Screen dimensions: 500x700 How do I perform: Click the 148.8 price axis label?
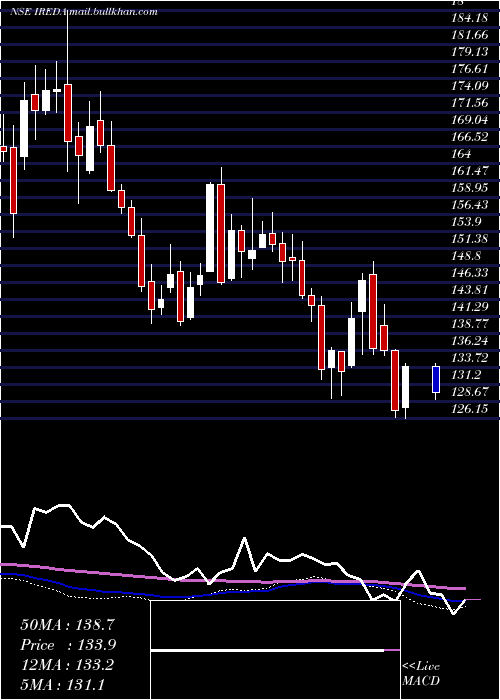[x=466, y=255]
